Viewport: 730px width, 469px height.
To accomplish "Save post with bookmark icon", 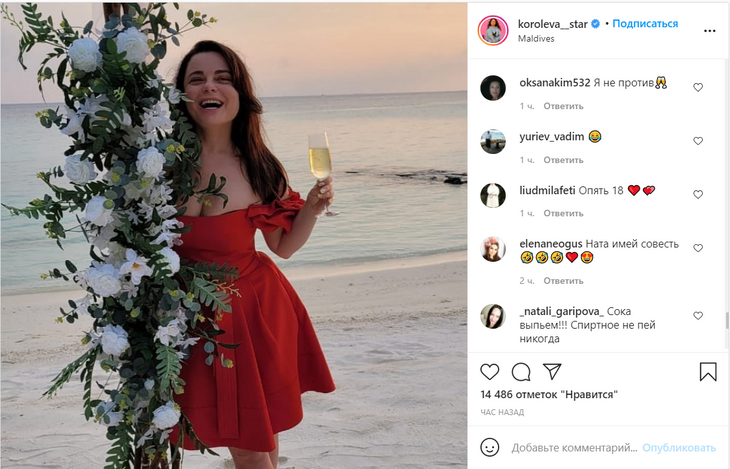I will pos(708,372).
